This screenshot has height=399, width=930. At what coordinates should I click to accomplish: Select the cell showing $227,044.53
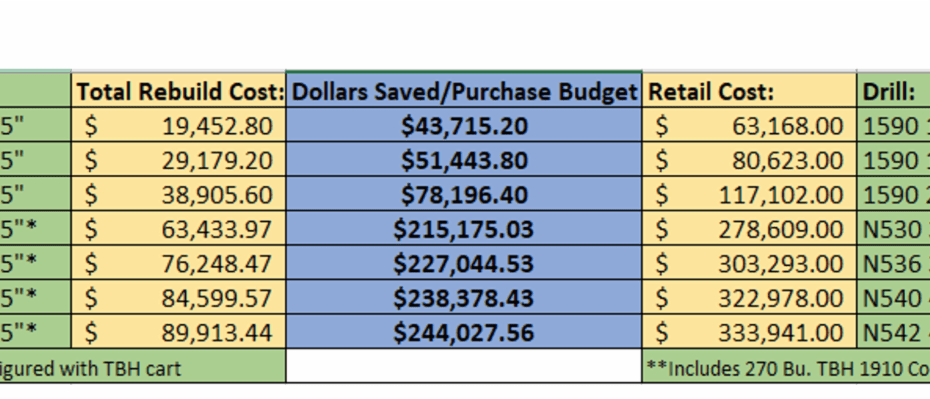coord(464,263)
